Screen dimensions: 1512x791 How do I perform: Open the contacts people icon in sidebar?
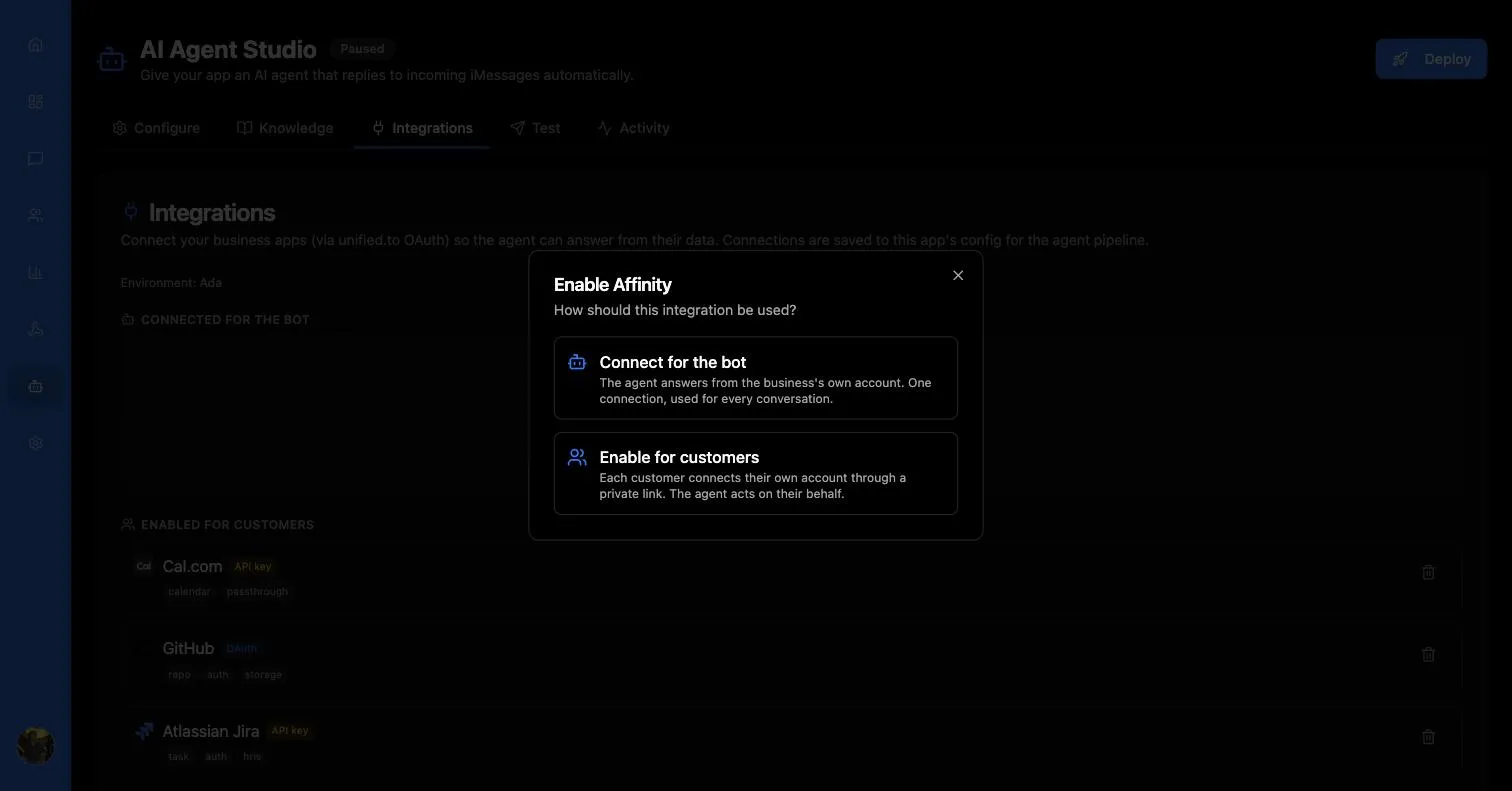coord(36,216)
